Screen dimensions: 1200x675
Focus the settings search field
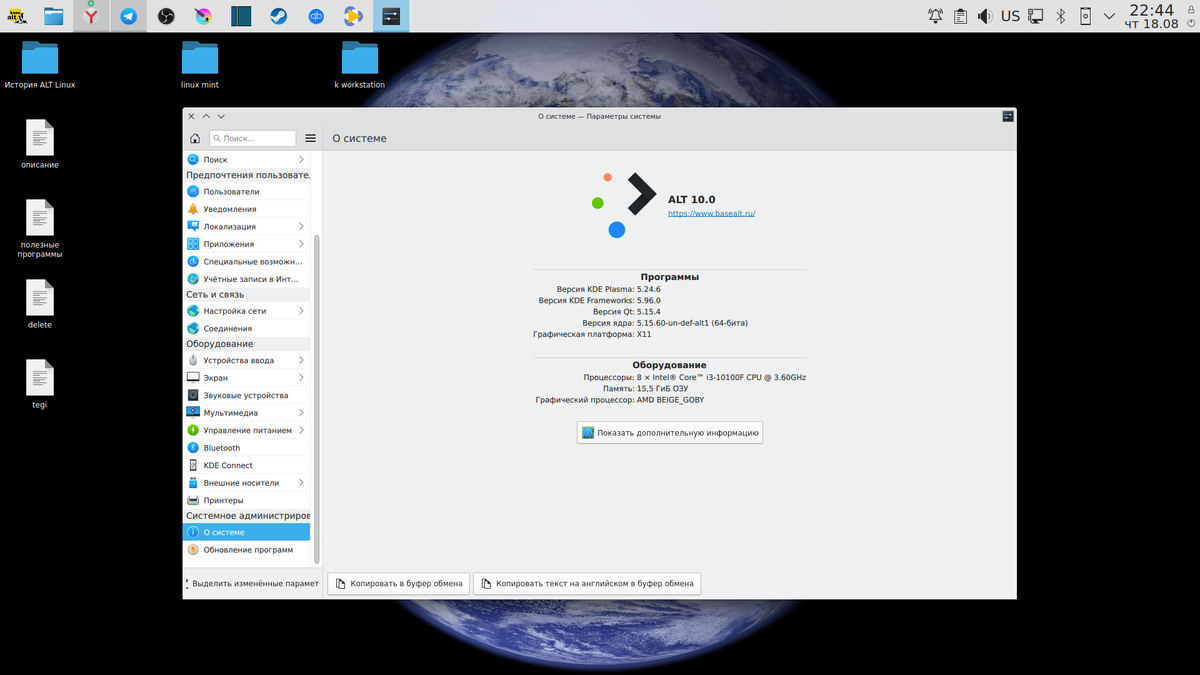pos(253,139)
